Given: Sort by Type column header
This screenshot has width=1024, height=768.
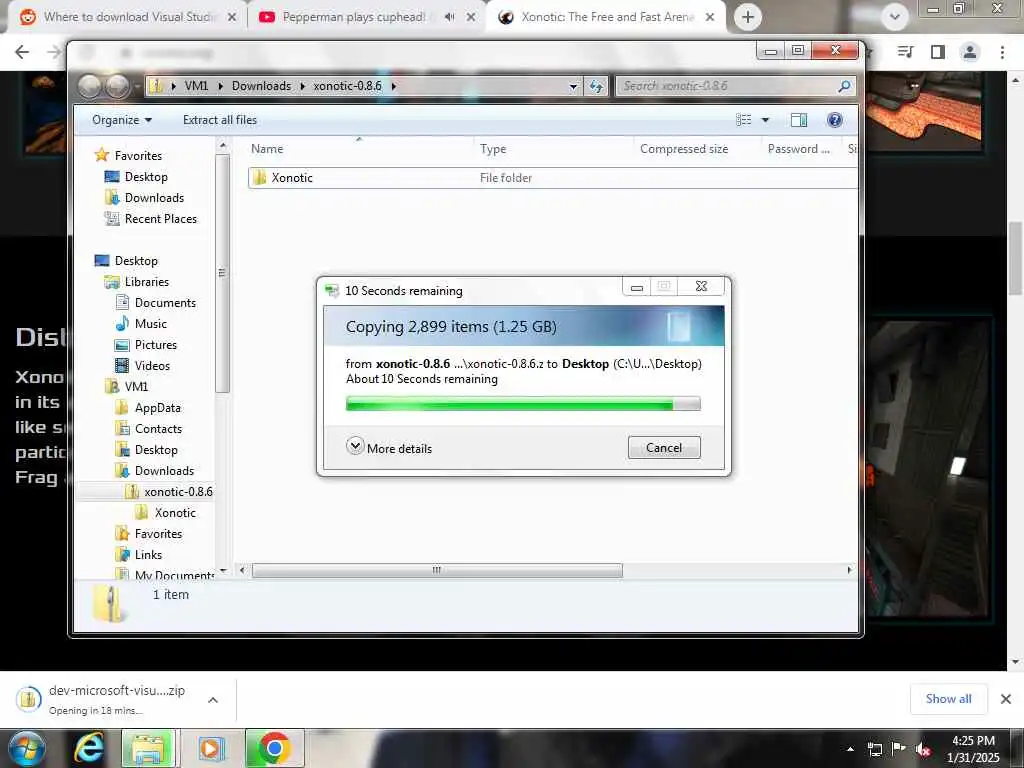Looking at the screenshot, I should [493, 149].
